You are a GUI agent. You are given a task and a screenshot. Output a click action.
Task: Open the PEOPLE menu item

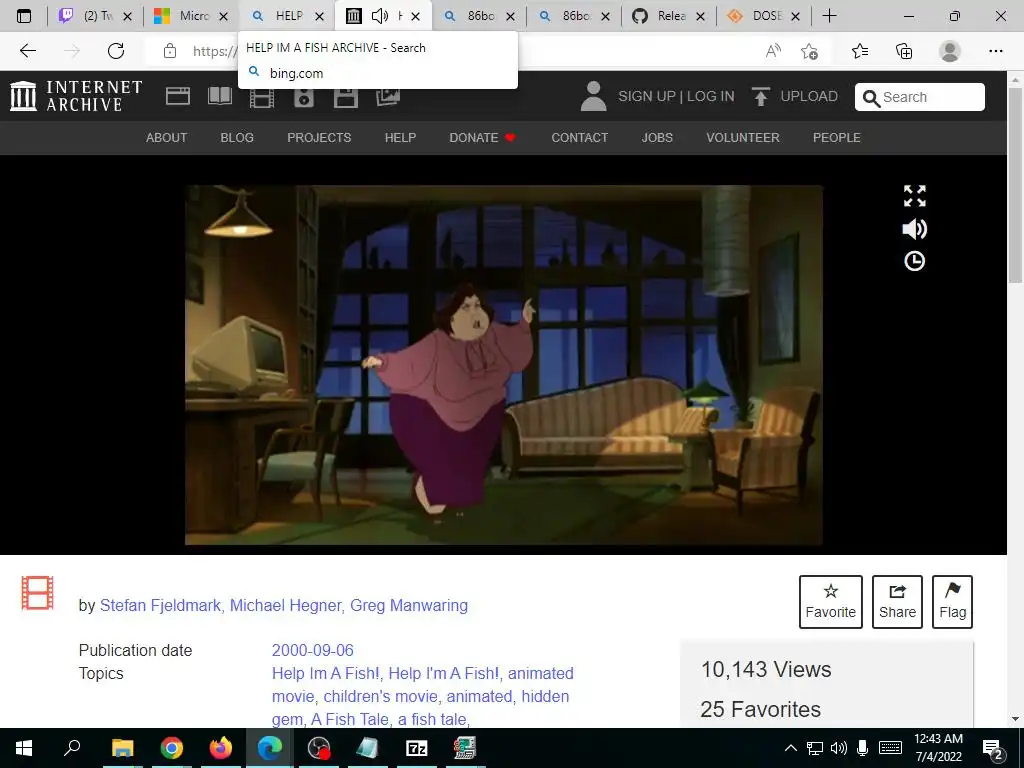coord(837,138)
